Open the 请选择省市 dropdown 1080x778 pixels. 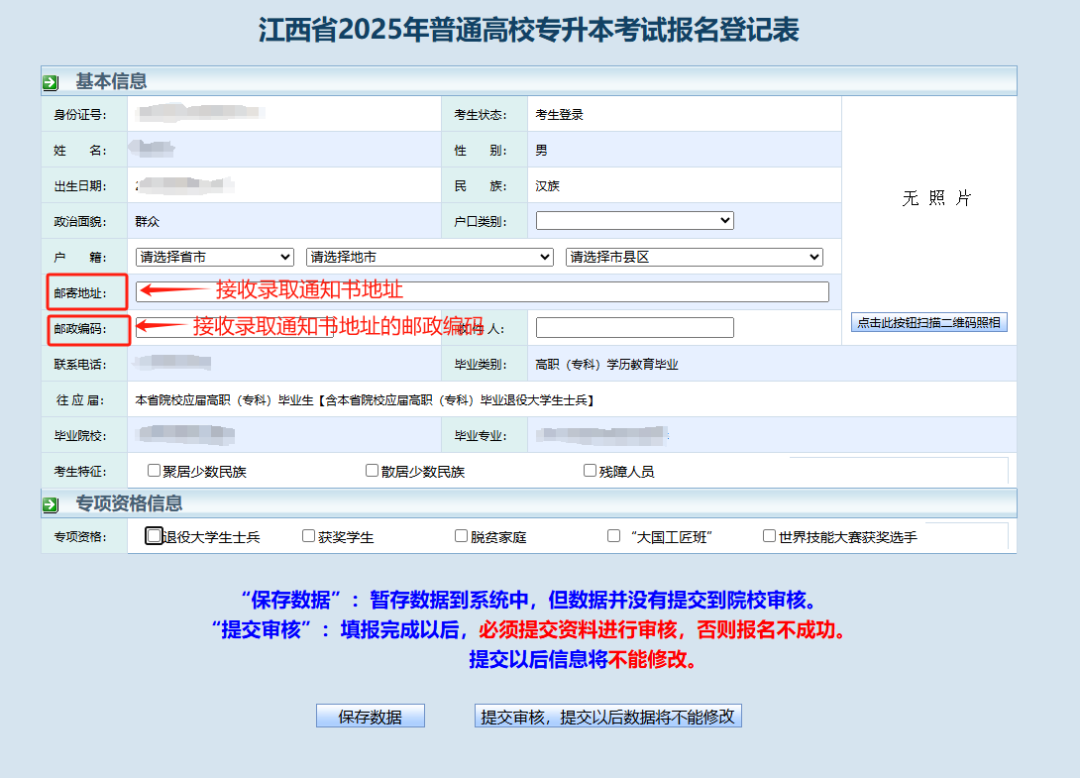click(x=214, y=256)
